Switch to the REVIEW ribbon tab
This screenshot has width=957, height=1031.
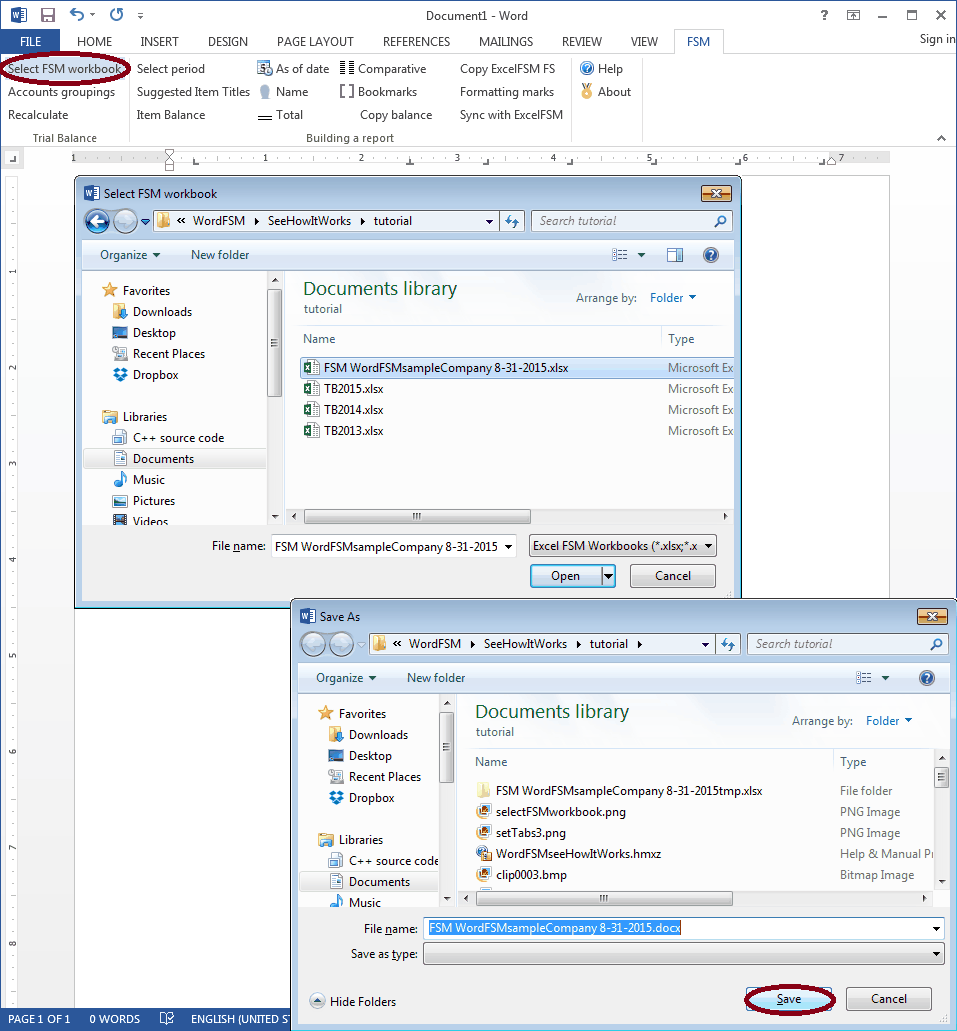[x=581, y=41]
